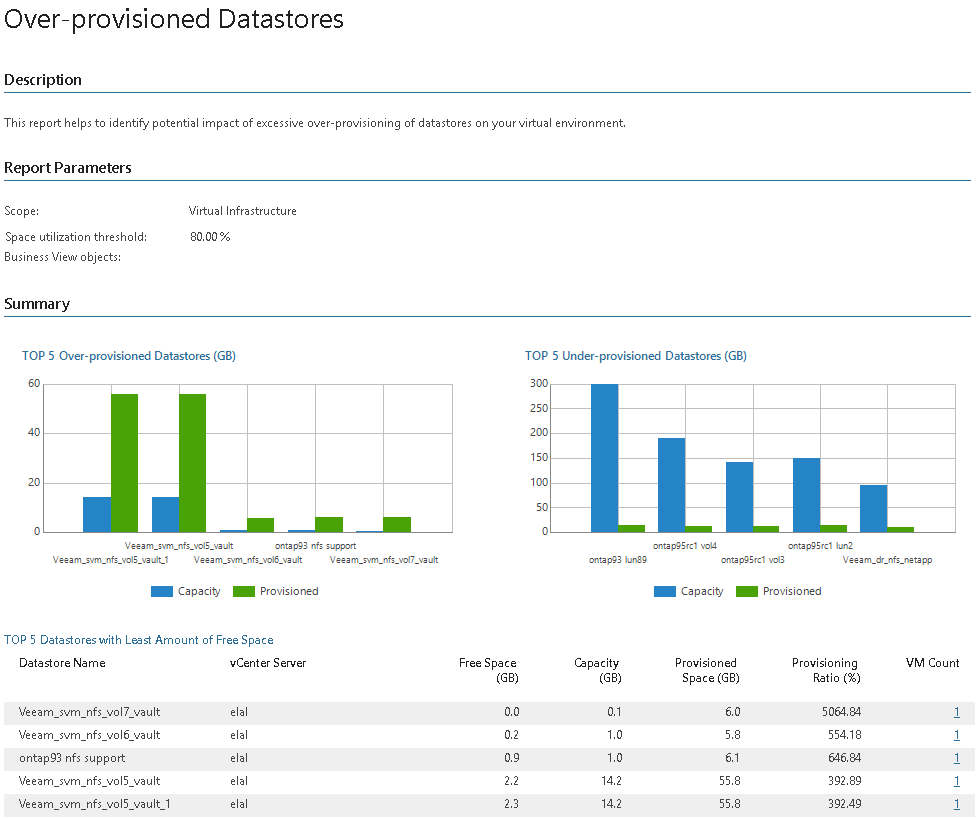Click the 'Provisioning Ratio (%)' column header

[826, 670]
